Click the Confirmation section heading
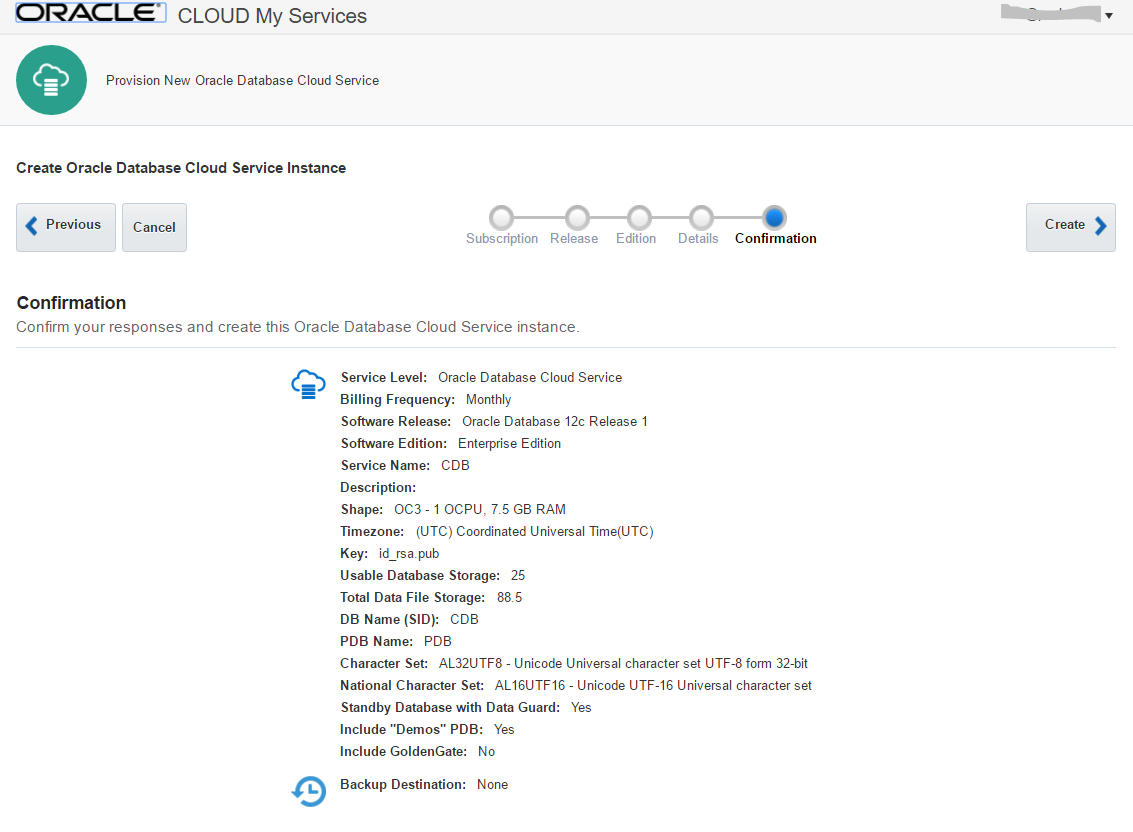This screenshot has width=1133, height=832. (x=72, y=303)
